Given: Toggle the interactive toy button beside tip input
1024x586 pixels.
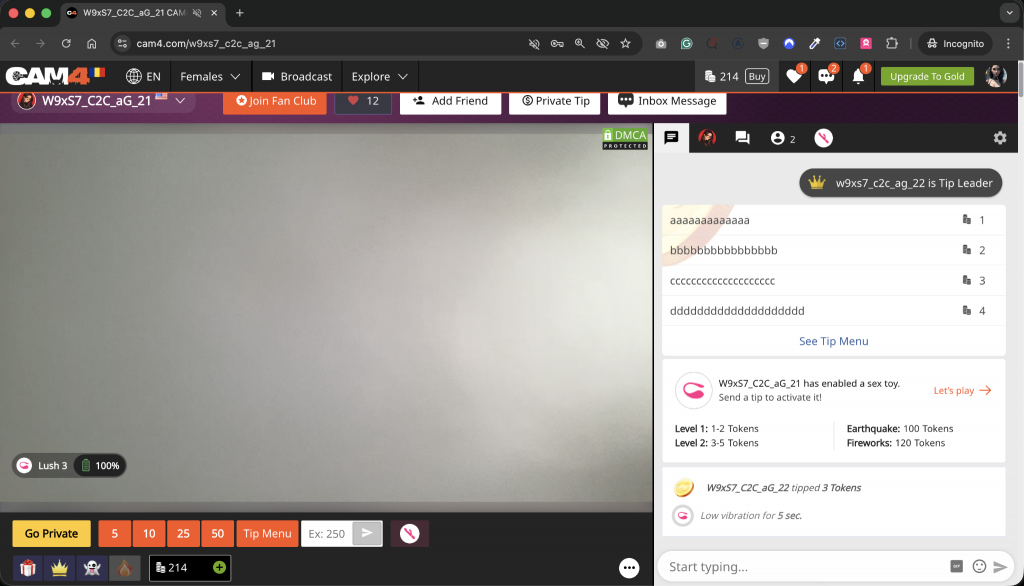Looking at the screenshot, I should click(x=409, y=534).
